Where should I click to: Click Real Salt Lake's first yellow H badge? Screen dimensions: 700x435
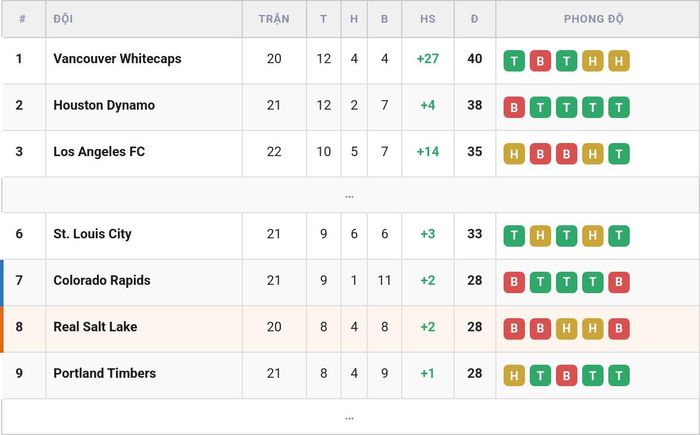click(x=566, y=329)
